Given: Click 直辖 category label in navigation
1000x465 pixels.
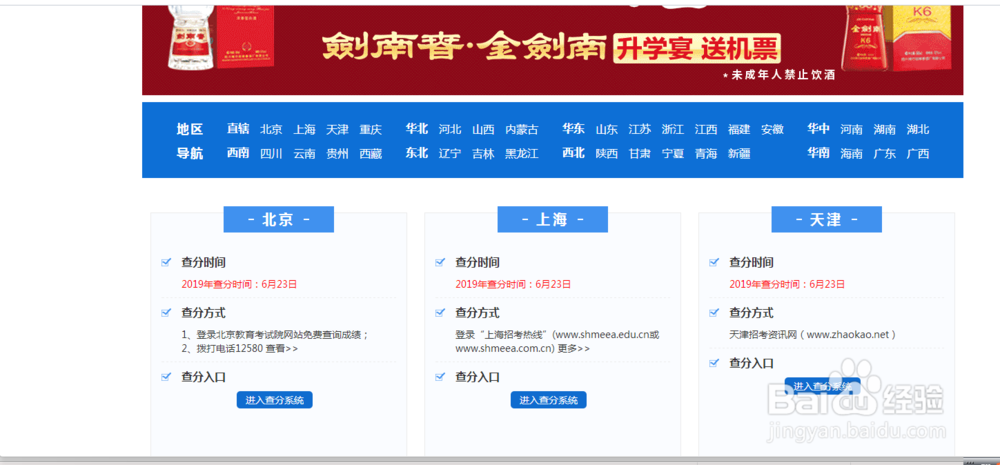Looking at the screenshot, I should pos(238,129).
